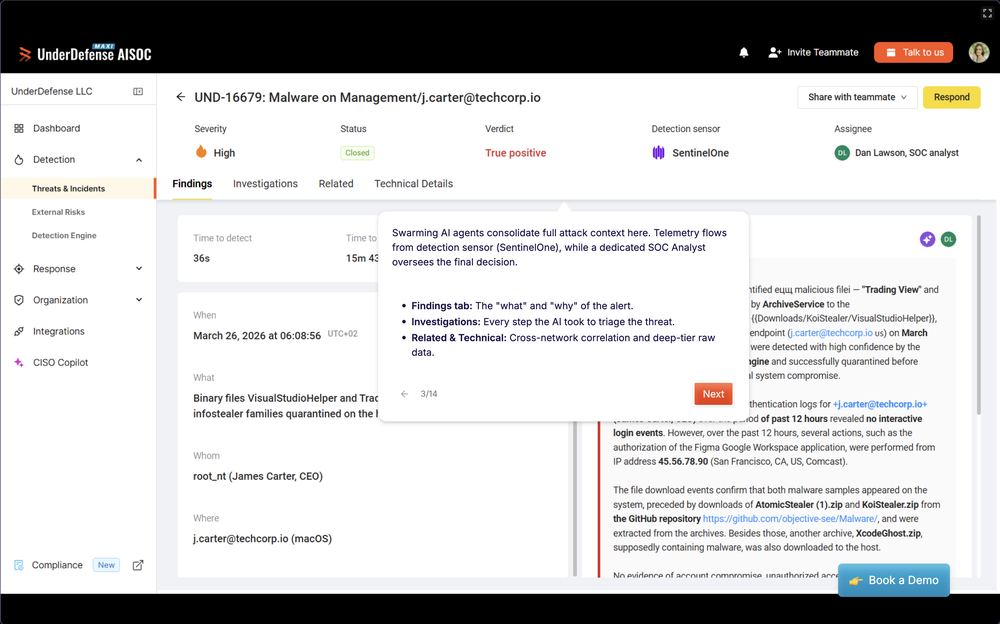Image resolution: width=1000 pixels, height=624 pixels.
Task: Open the Related tab
Action: pyautogui.click(x=336, y=184)
